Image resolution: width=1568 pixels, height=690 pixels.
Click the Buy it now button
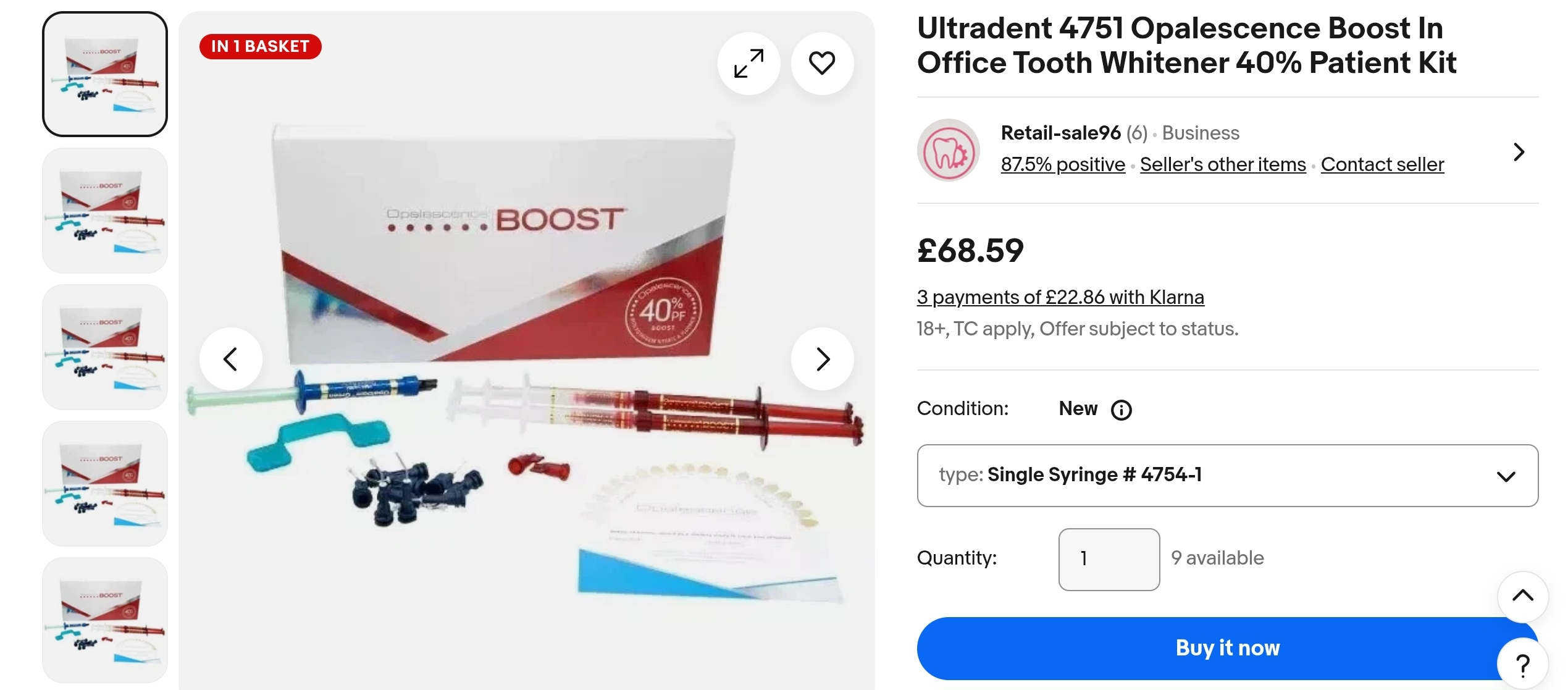click(x=1227, y=648)
